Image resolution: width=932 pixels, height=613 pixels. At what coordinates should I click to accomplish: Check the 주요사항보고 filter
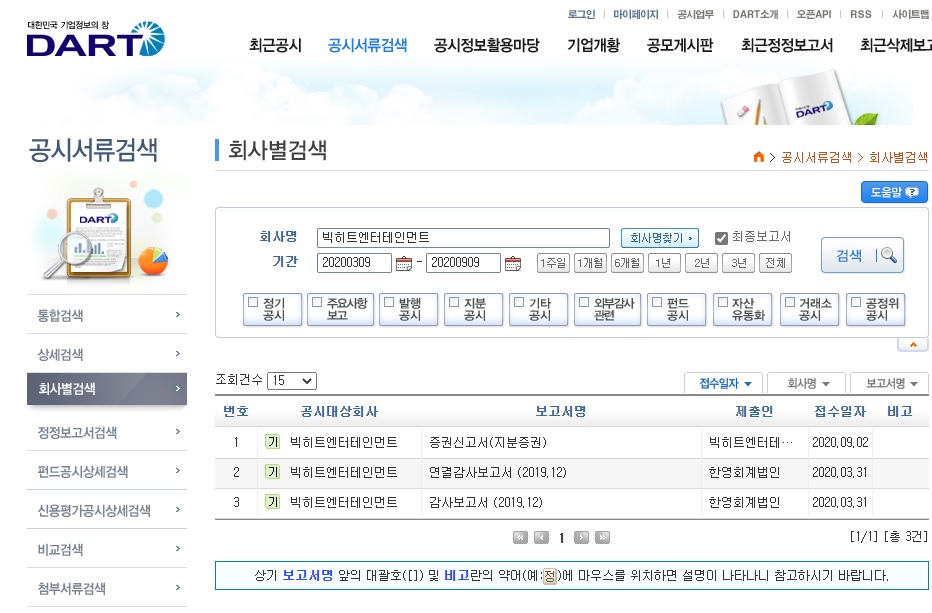317,302
